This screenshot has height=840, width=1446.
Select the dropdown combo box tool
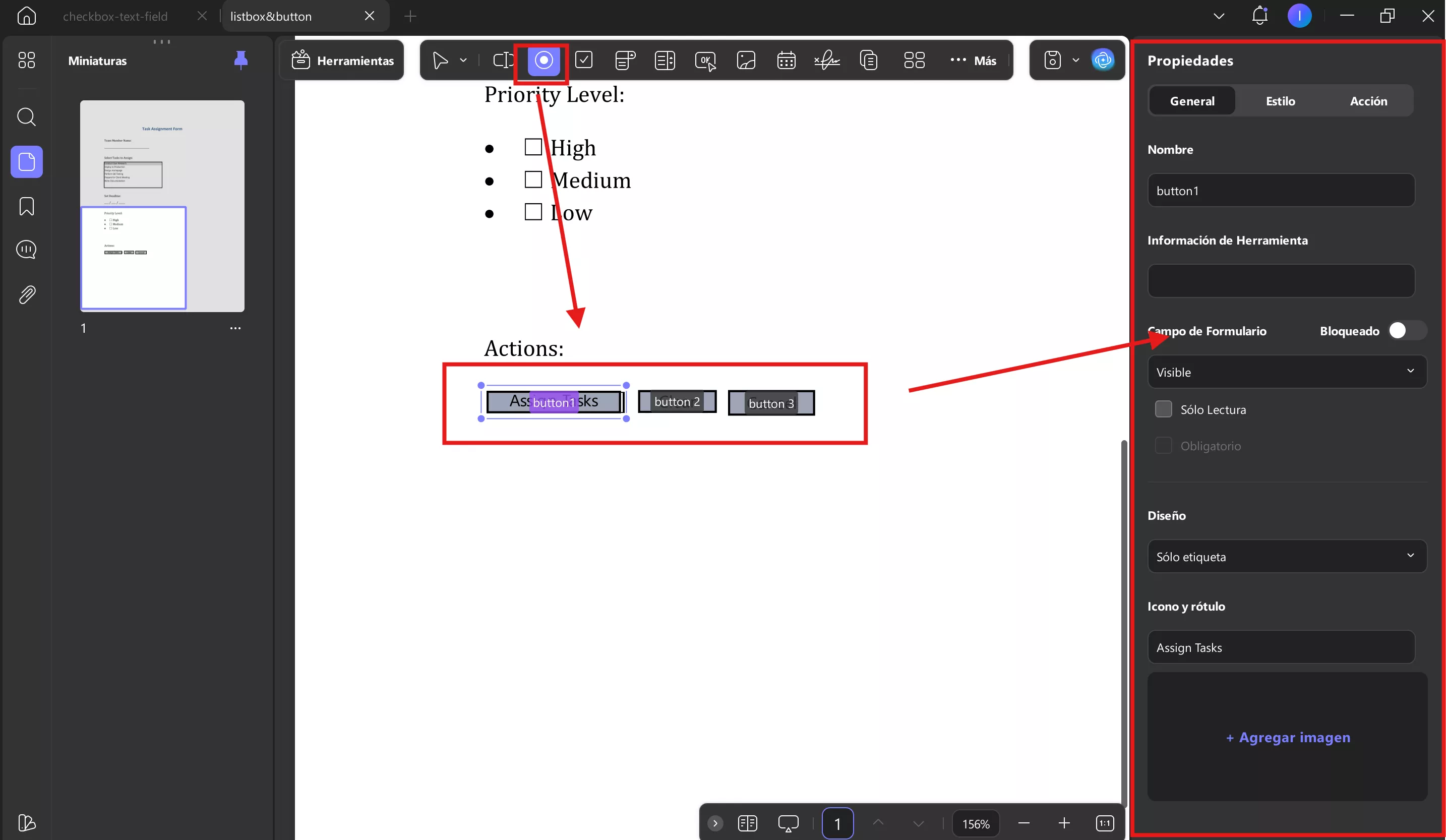pyautogui.click(x=625, y=60)
